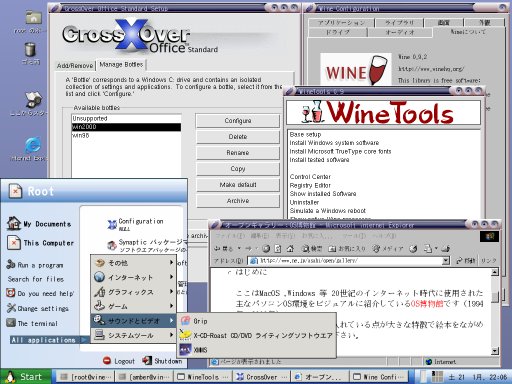Click the Shutdown icon in Root menu
This screenshot has width=512, height=384.
(147, 361)
